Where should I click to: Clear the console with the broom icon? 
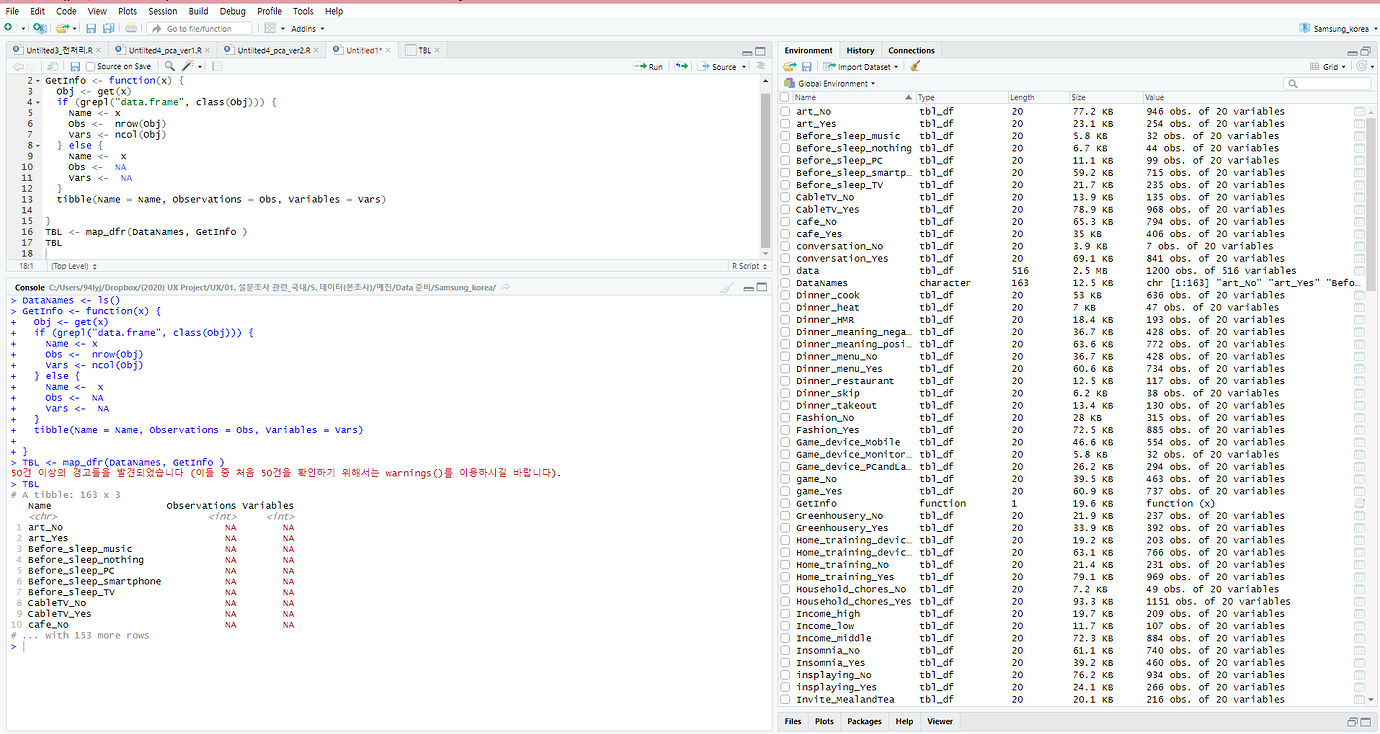(x=728, y=288)
